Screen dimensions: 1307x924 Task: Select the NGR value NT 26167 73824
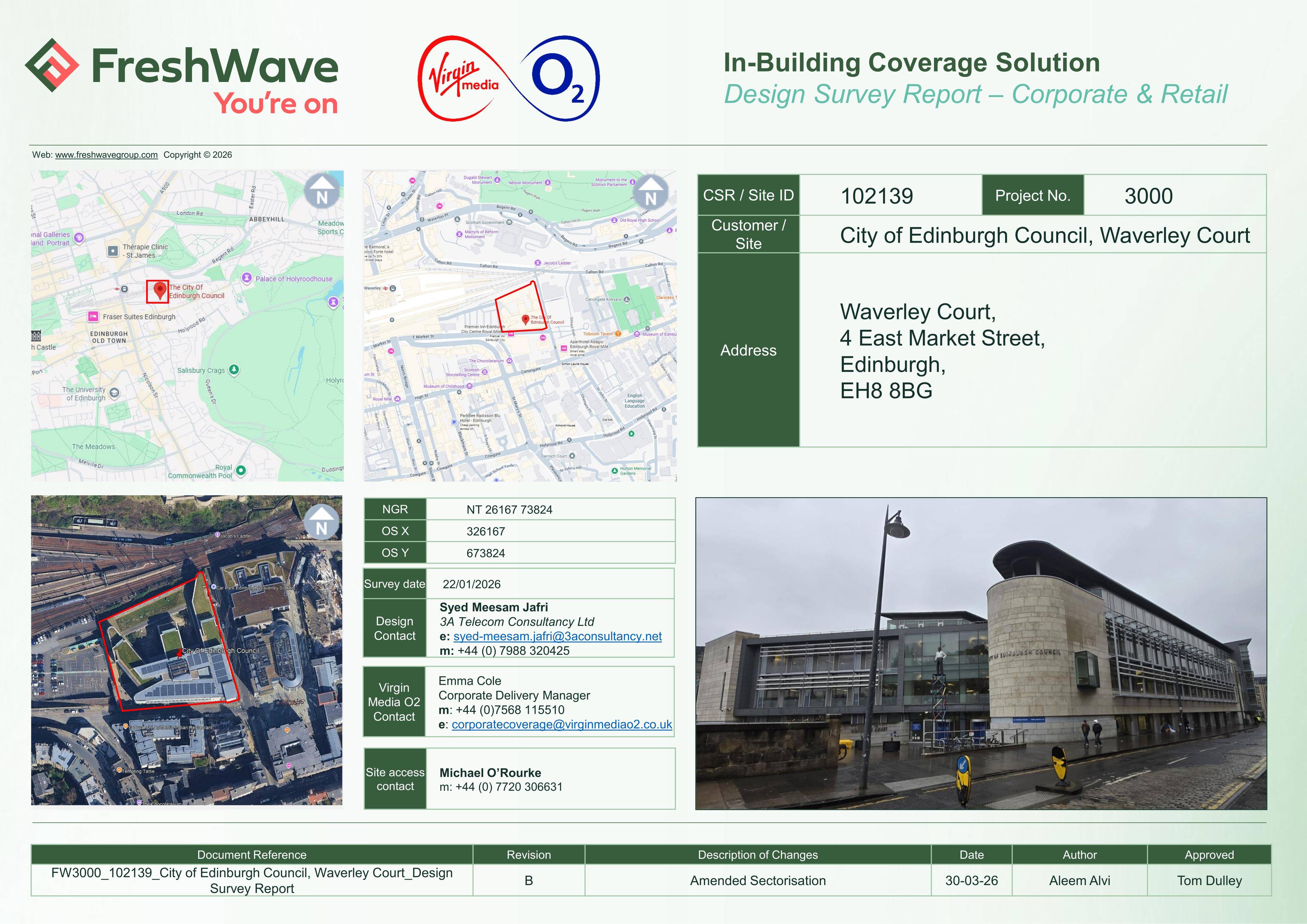coord(510,510)
